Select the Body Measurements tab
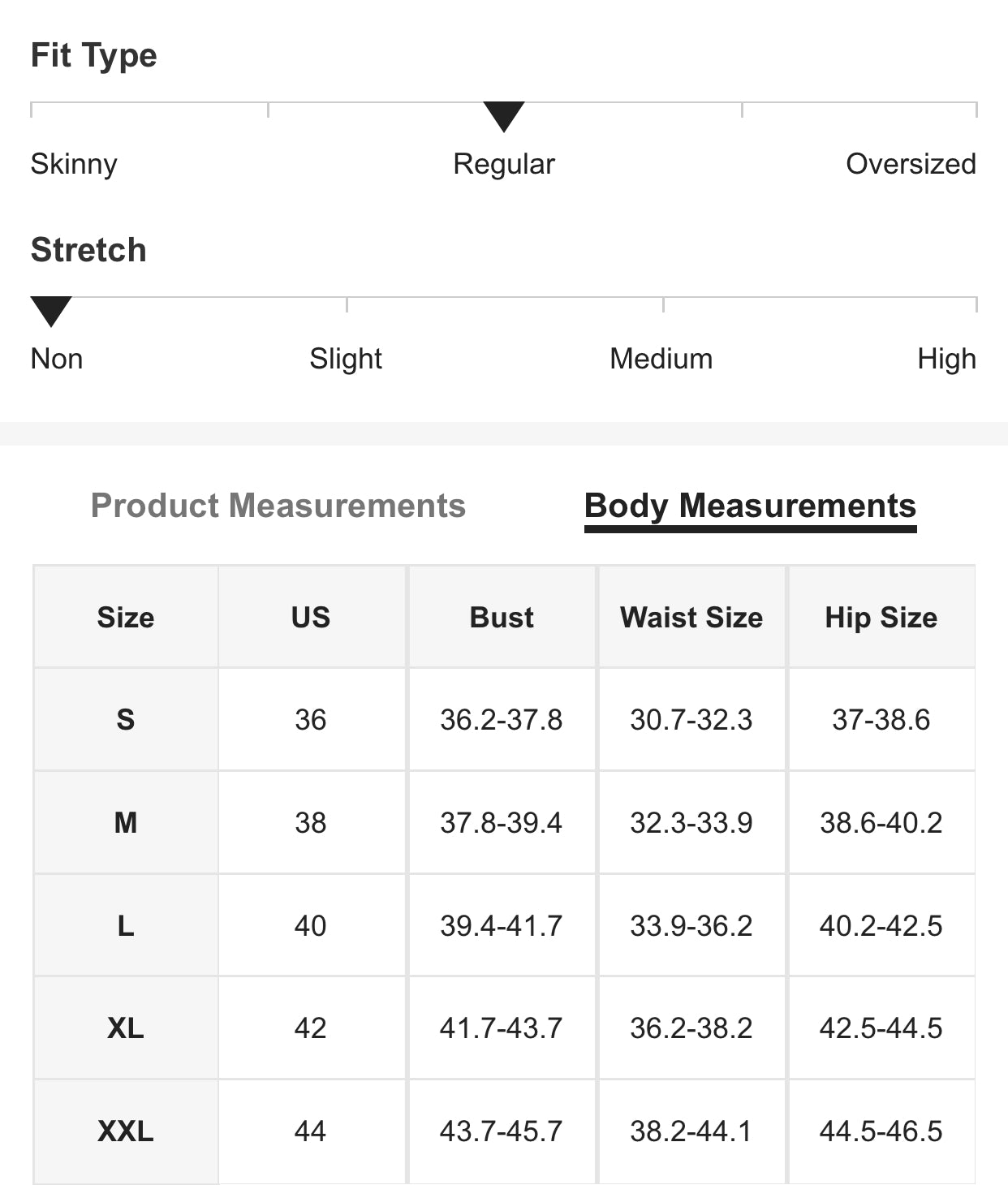 pos(750,506)
